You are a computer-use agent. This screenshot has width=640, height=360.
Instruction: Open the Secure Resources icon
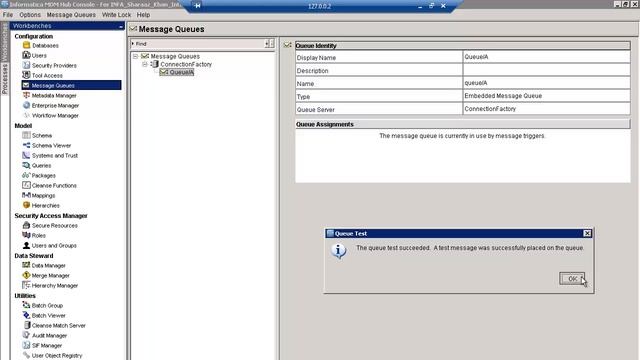pyautogui.click(x=27, y=225)
